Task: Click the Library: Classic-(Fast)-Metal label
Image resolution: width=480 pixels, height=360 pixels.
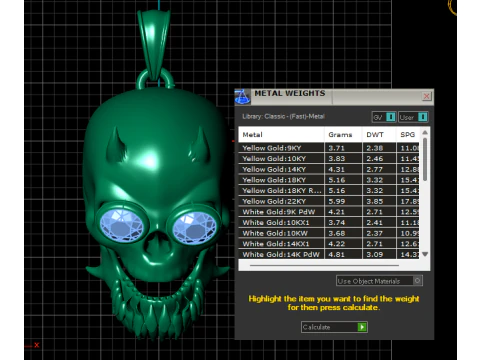Action: [283, 116]
